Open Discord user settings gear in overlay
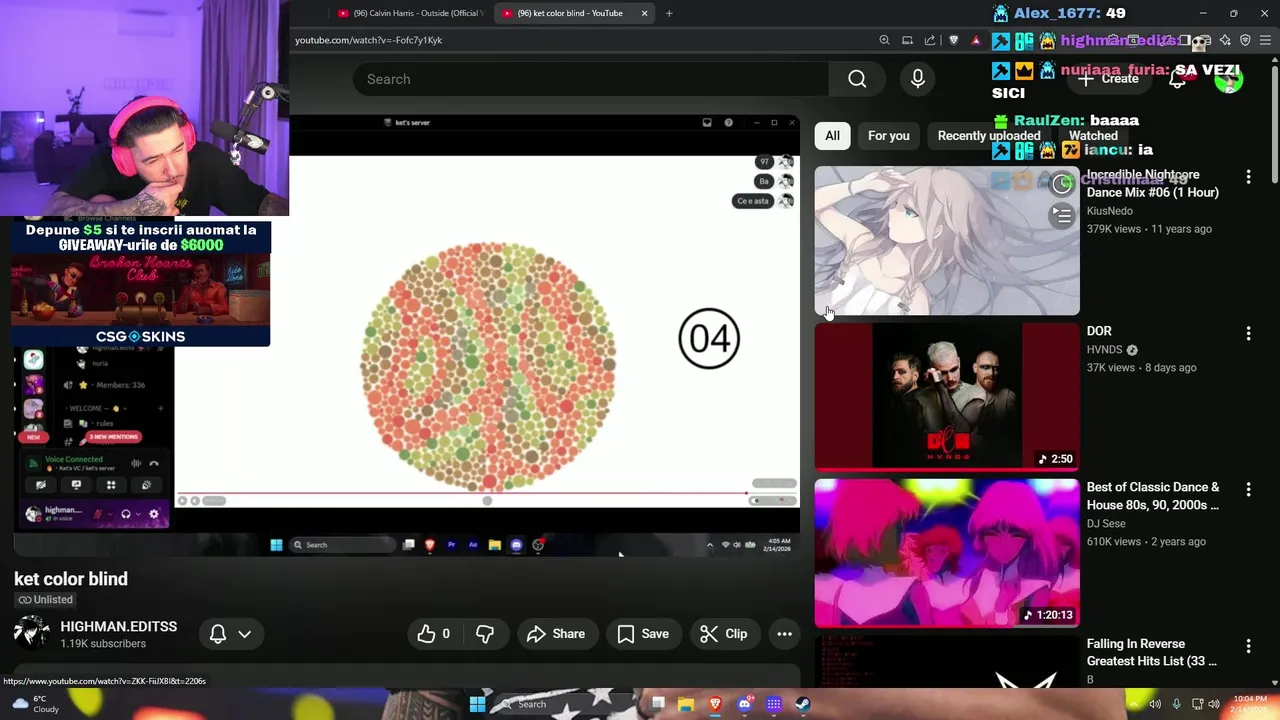1280x720 pixels. [153, 514]
